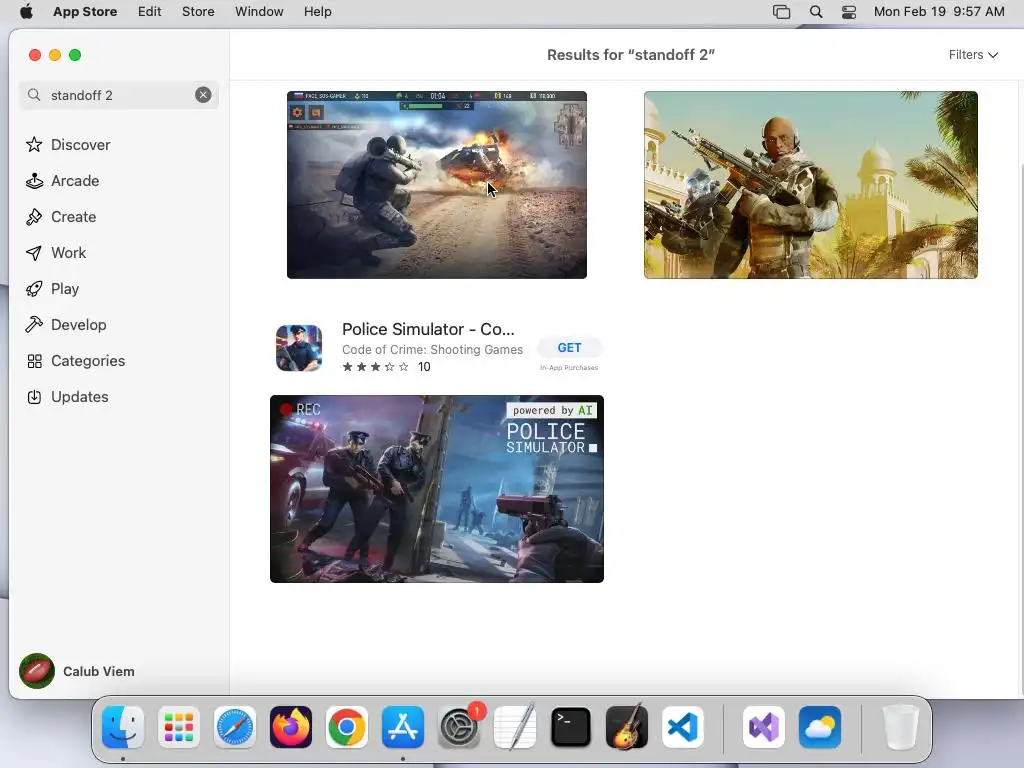Screen dimensions: 1024x768
Task: Click the Stage Manager menu bar icon
Action: tap(782, 12)
